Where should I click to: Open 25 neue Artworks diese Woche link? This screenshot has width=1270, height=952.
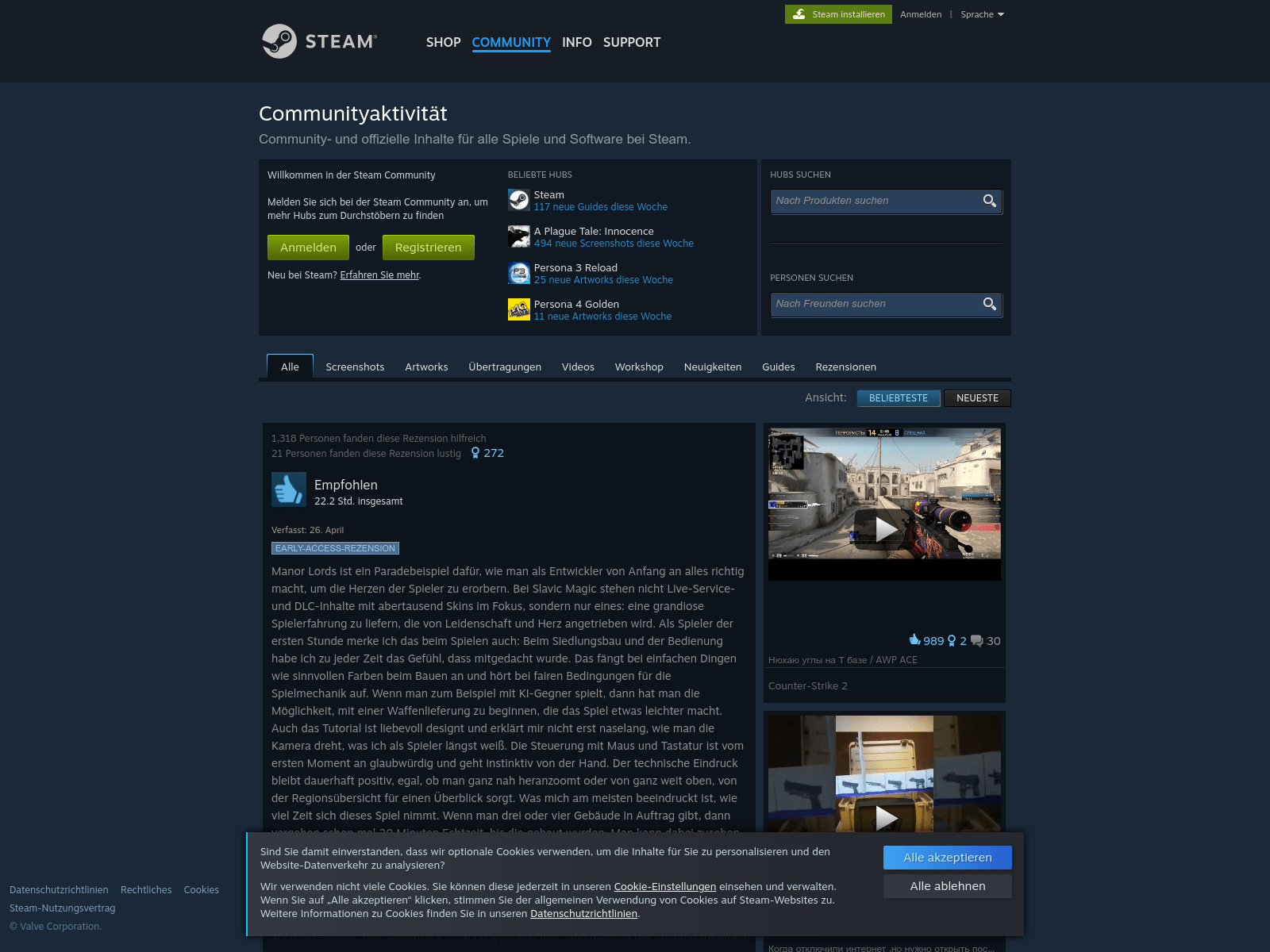click(x=603, y=280)
